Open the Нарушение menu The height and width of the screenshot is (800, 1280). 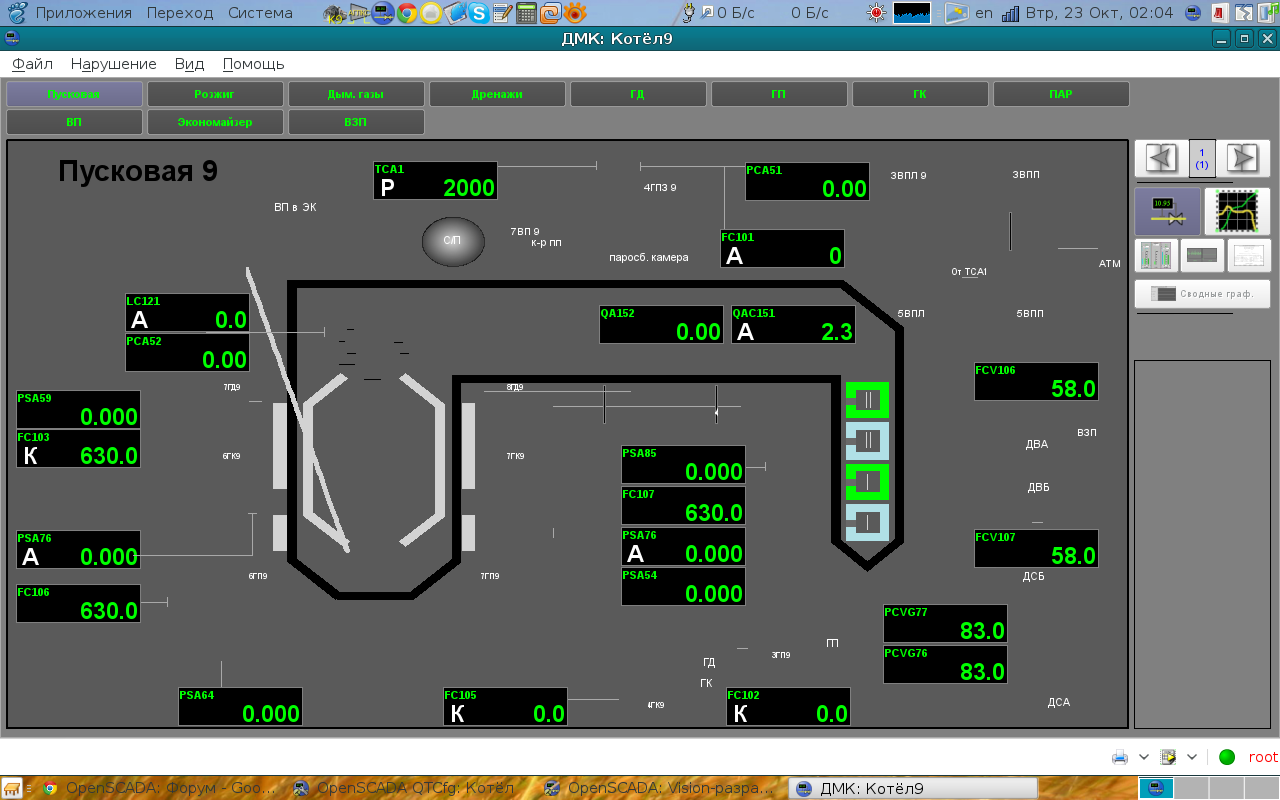click(113, 64)
